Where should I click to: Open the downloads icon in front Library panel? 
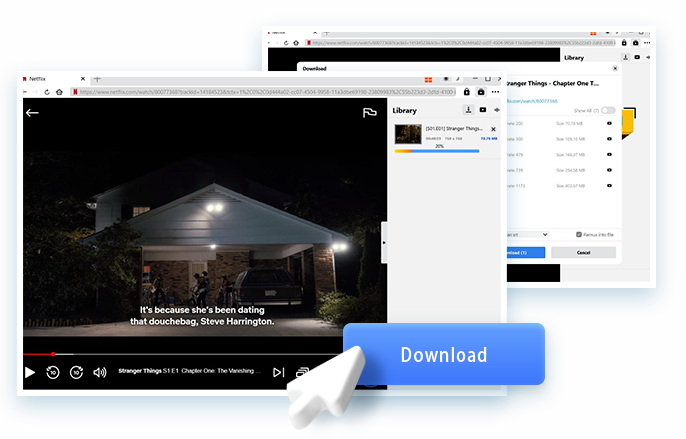pyautogui.click(x=468, y=110)
